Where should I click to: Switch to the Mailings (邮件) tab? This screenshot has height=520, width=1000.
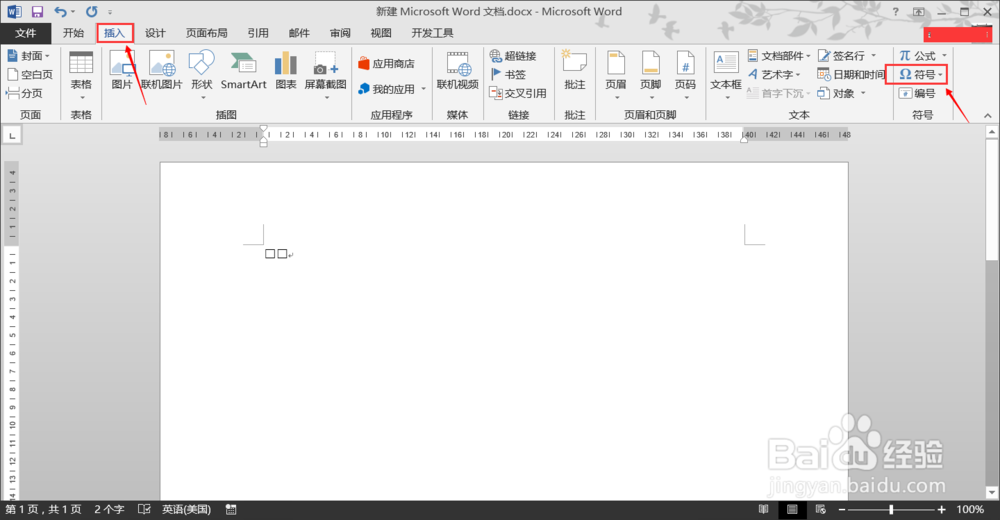pos(299,33)
